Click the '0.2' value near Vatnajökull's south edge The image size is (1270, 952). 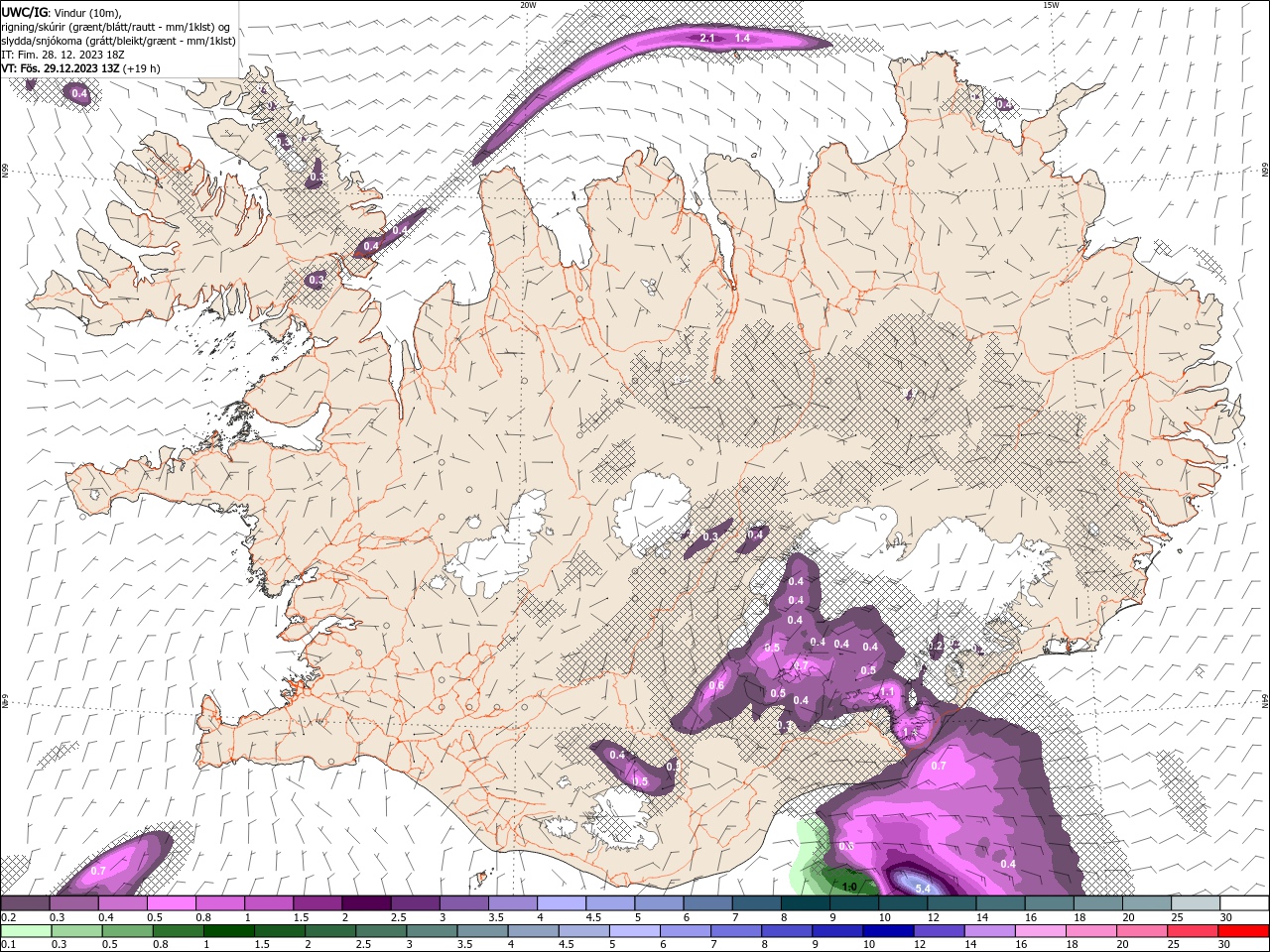(935, 646)
